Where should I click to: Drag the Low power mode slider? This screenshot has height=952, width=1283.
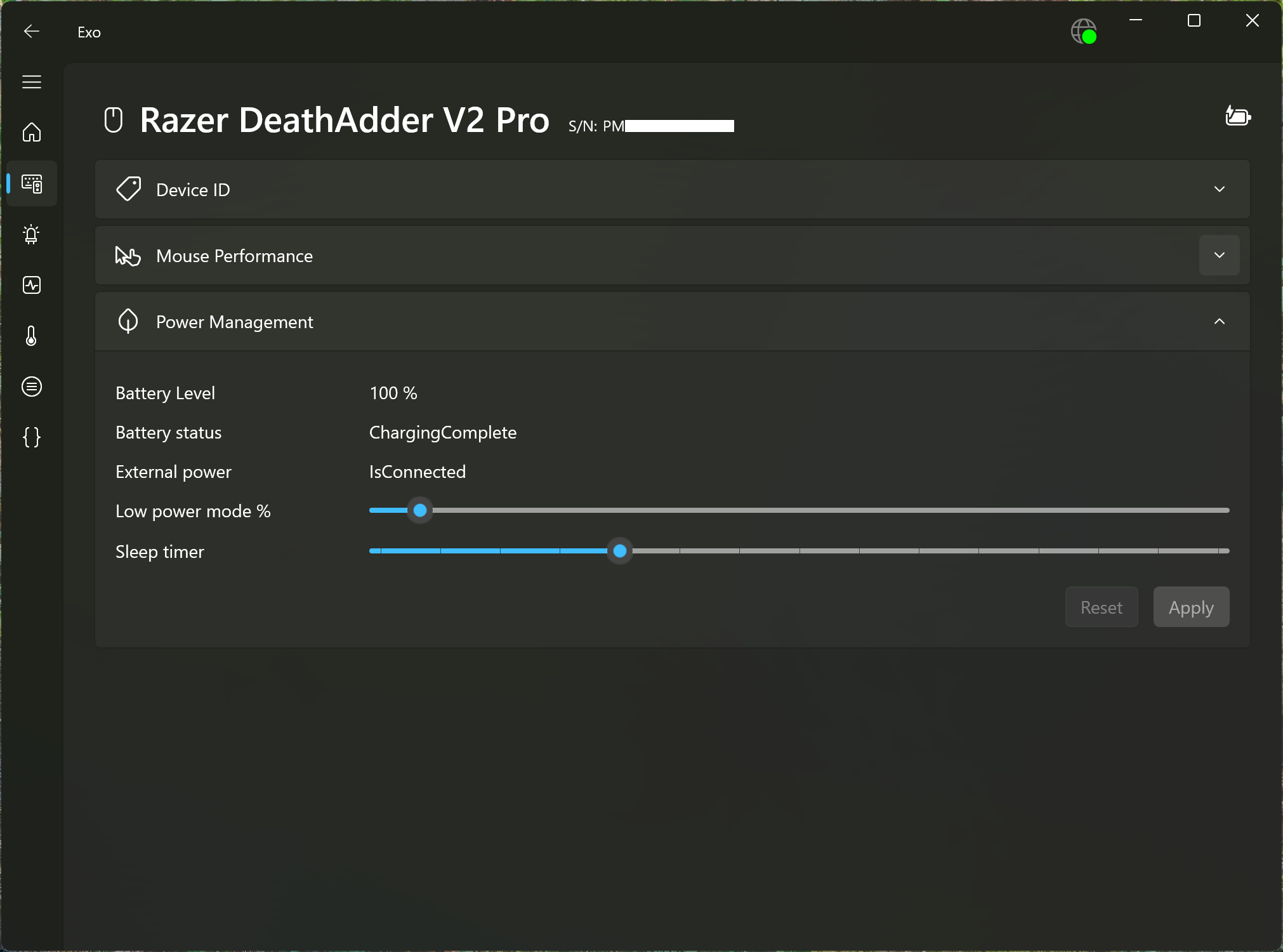[x=420, y=511]
